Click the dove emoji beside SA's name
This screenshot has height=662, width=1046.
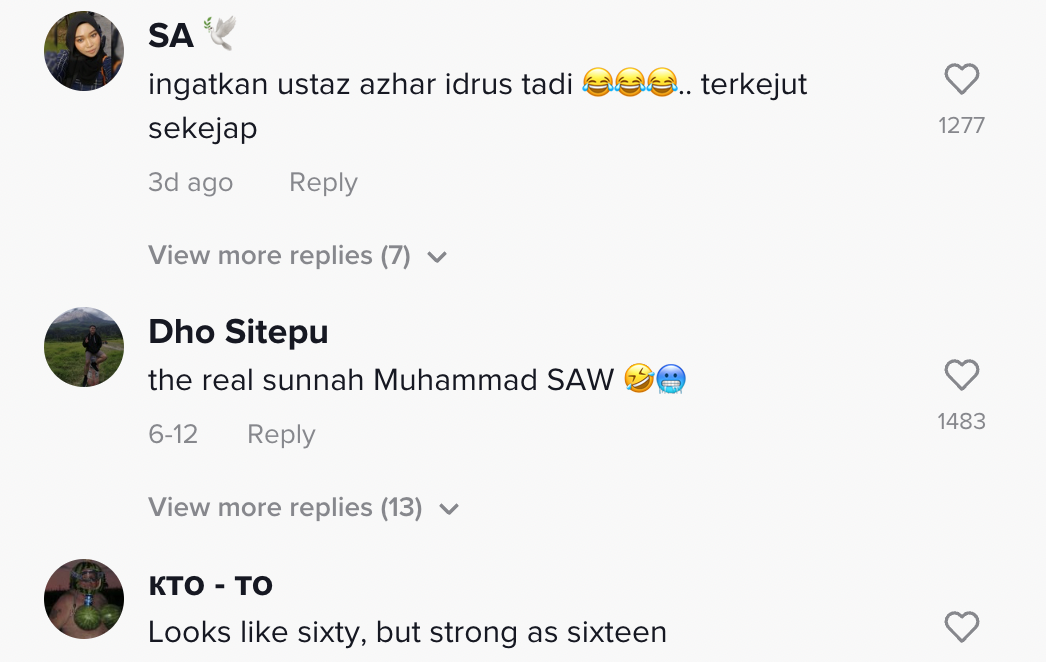(x=219, y=35)
